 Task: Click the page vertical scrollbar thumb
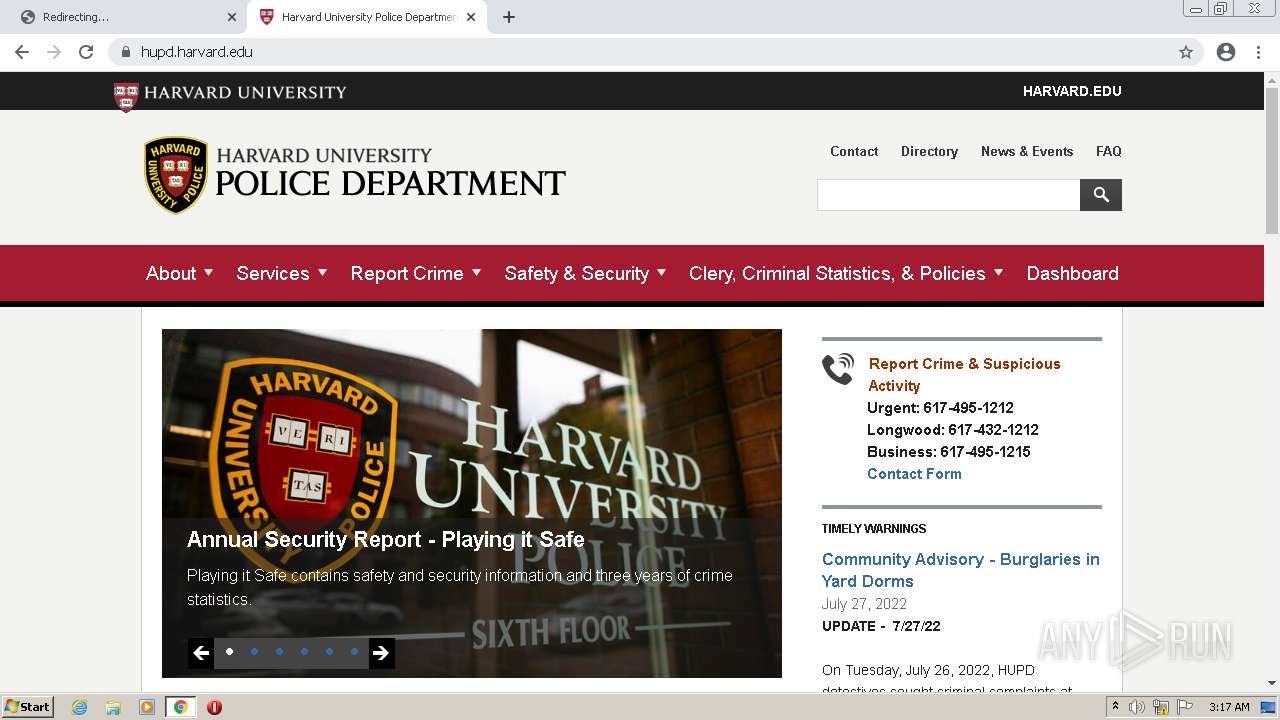pyautogui.click(x=1272, y=160)
